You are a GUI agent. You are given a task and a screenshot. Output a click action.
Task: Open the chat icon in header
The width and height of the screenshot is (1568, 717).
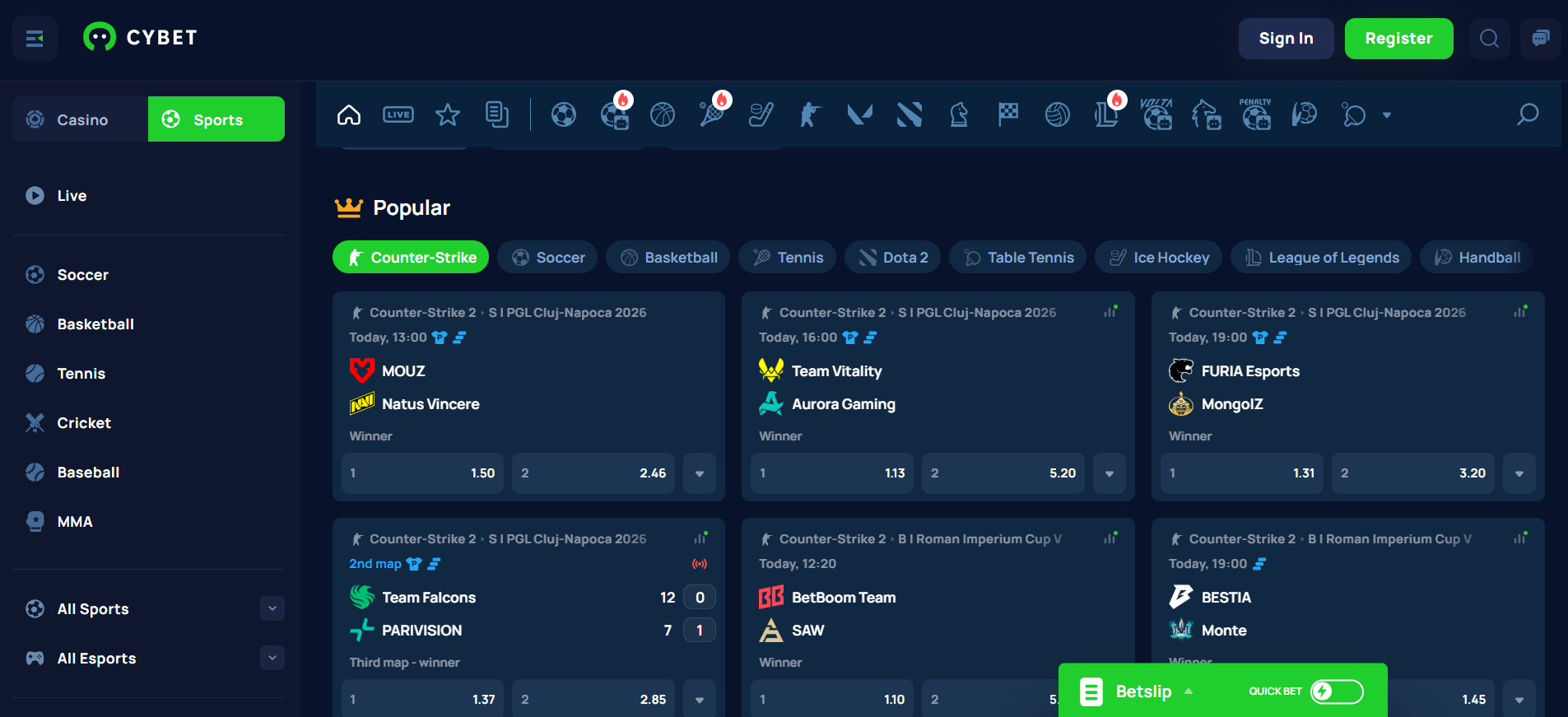coord(1540,39)
